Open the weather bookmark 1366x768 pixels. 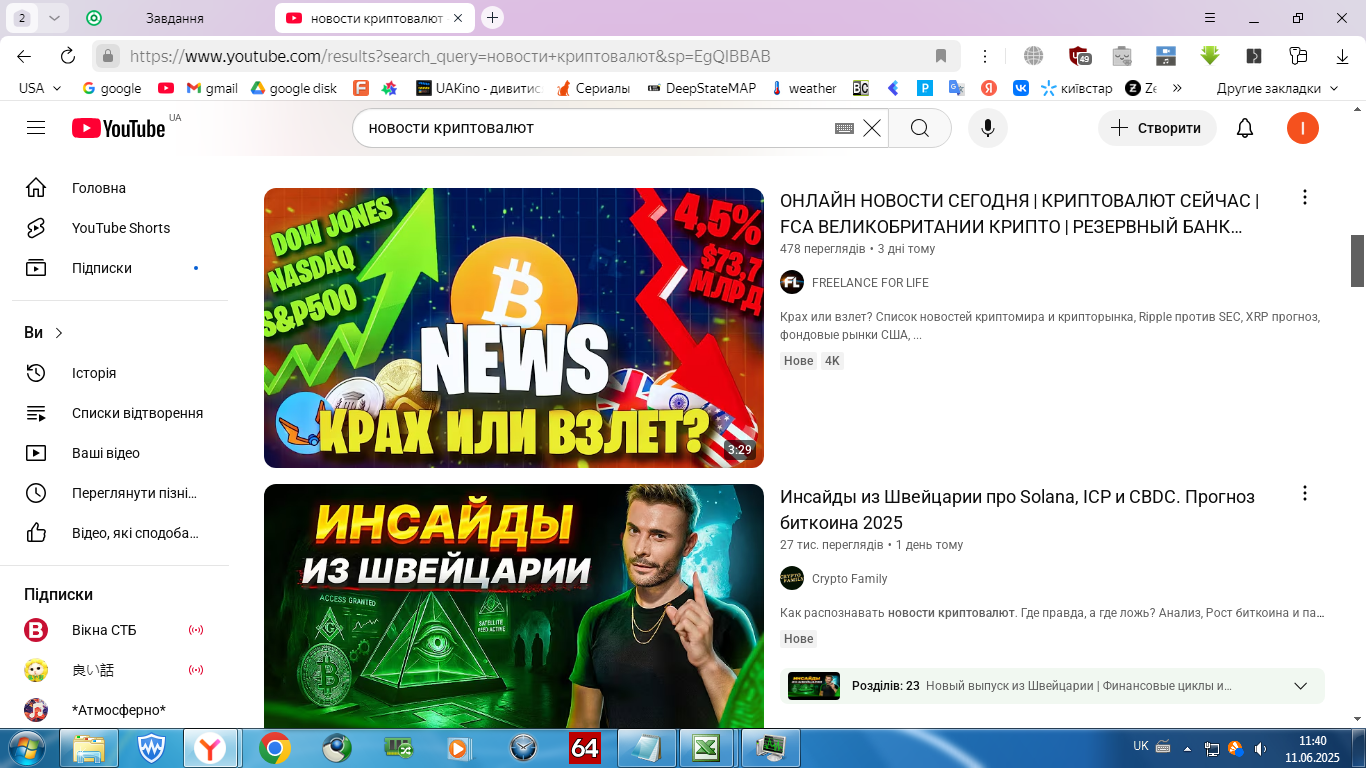(x=803, y=88)
